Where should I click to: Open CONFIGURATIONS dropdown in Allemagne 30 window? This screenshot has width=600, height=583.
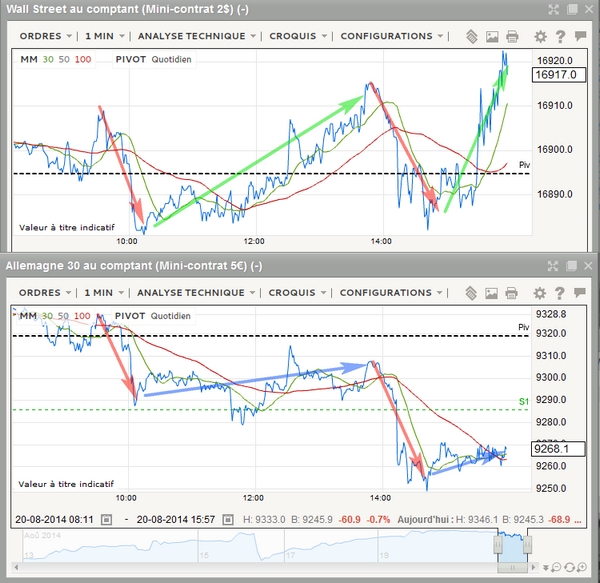click(391, 293)
